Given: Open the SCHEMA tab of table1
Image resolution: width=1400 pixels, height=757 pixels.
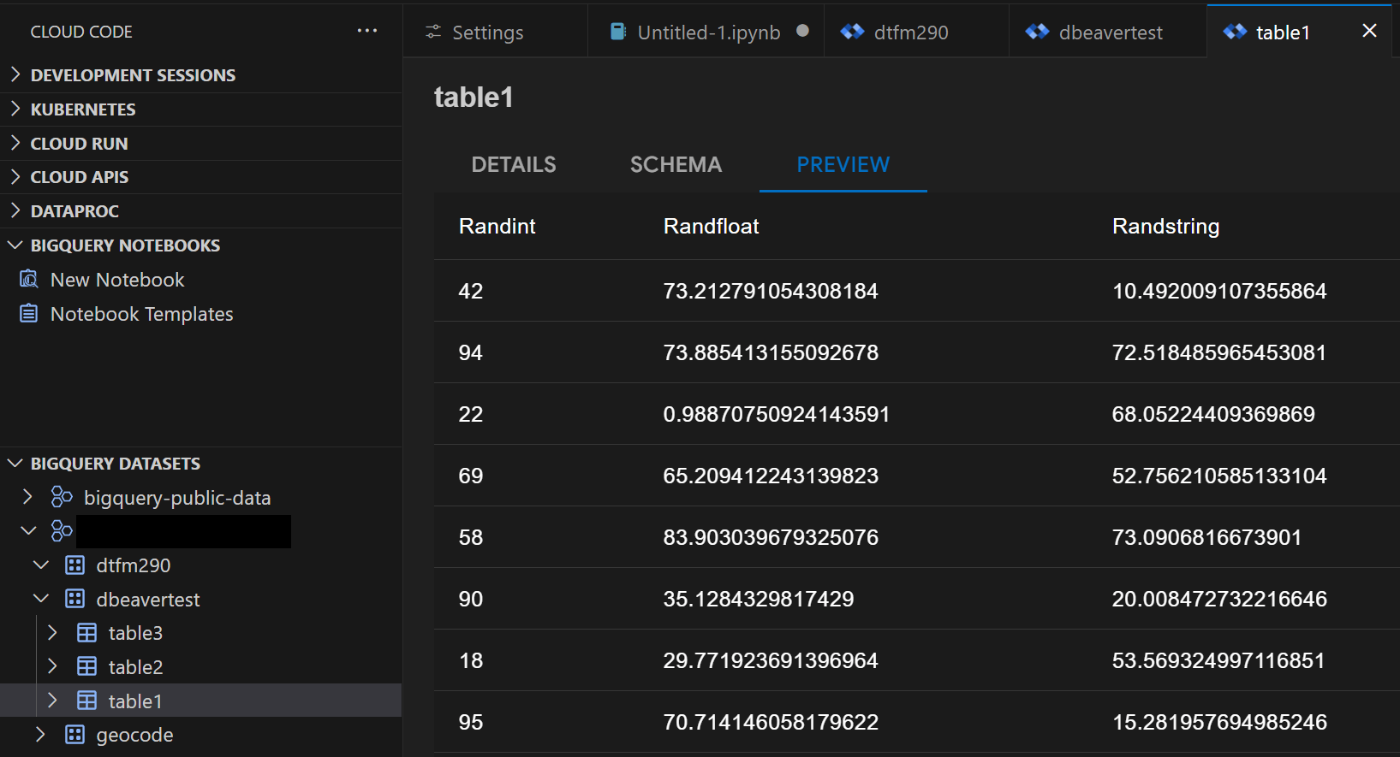Looking at the screenshot, I should (676, 165).
